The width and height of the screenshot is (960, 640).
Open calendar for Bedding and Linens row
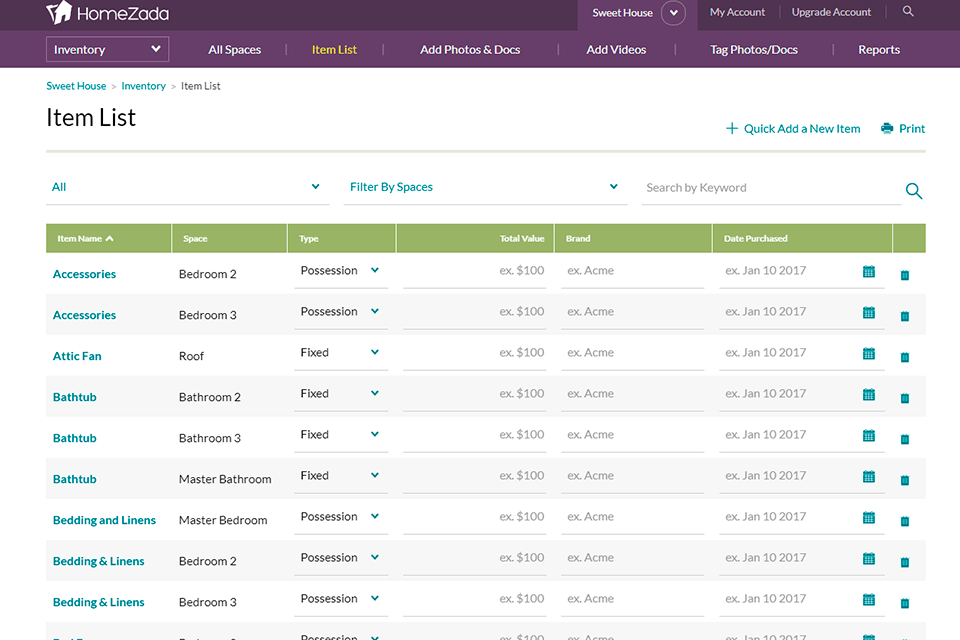868,518
